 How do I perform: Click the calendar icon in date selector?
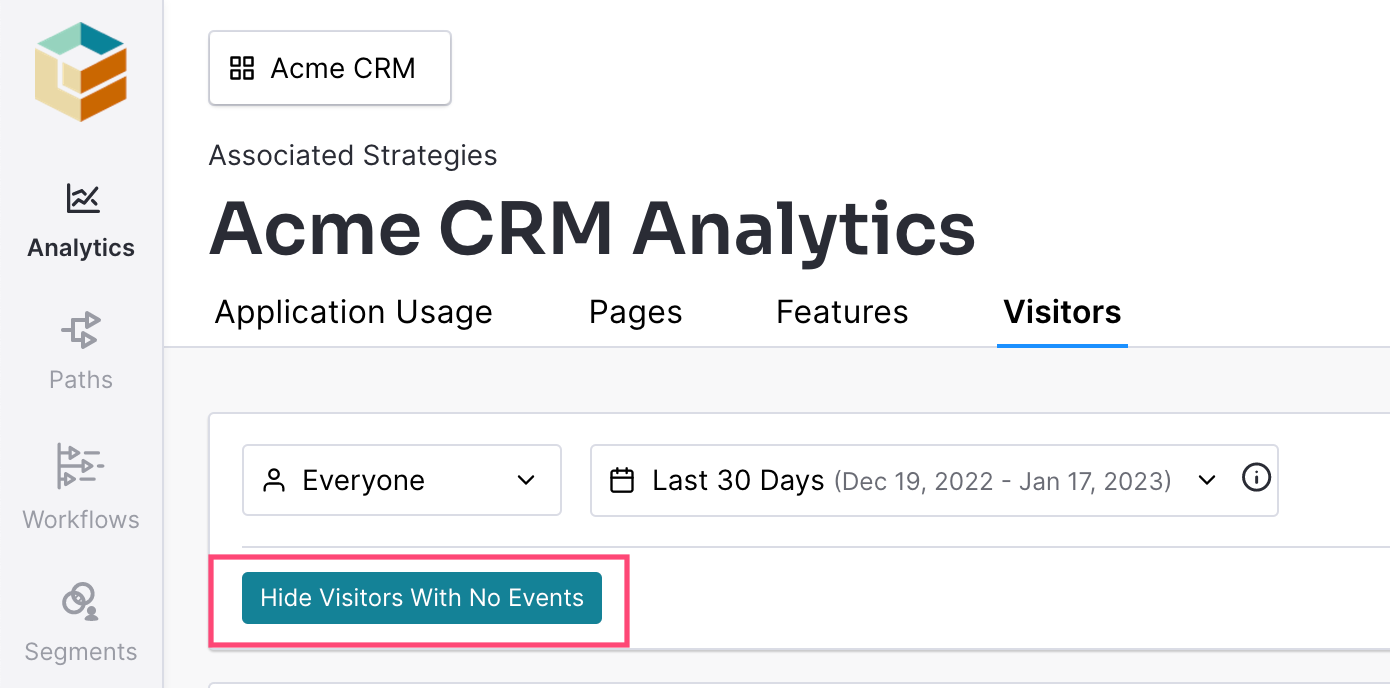[623, 481]
